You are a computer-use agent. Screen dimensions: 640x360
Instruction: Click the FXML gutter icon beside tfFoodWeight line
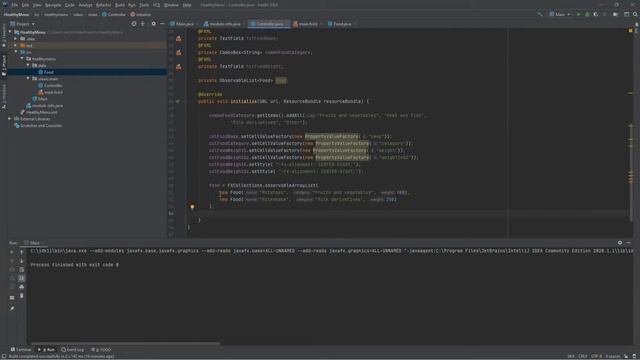[x=178, y=66]
